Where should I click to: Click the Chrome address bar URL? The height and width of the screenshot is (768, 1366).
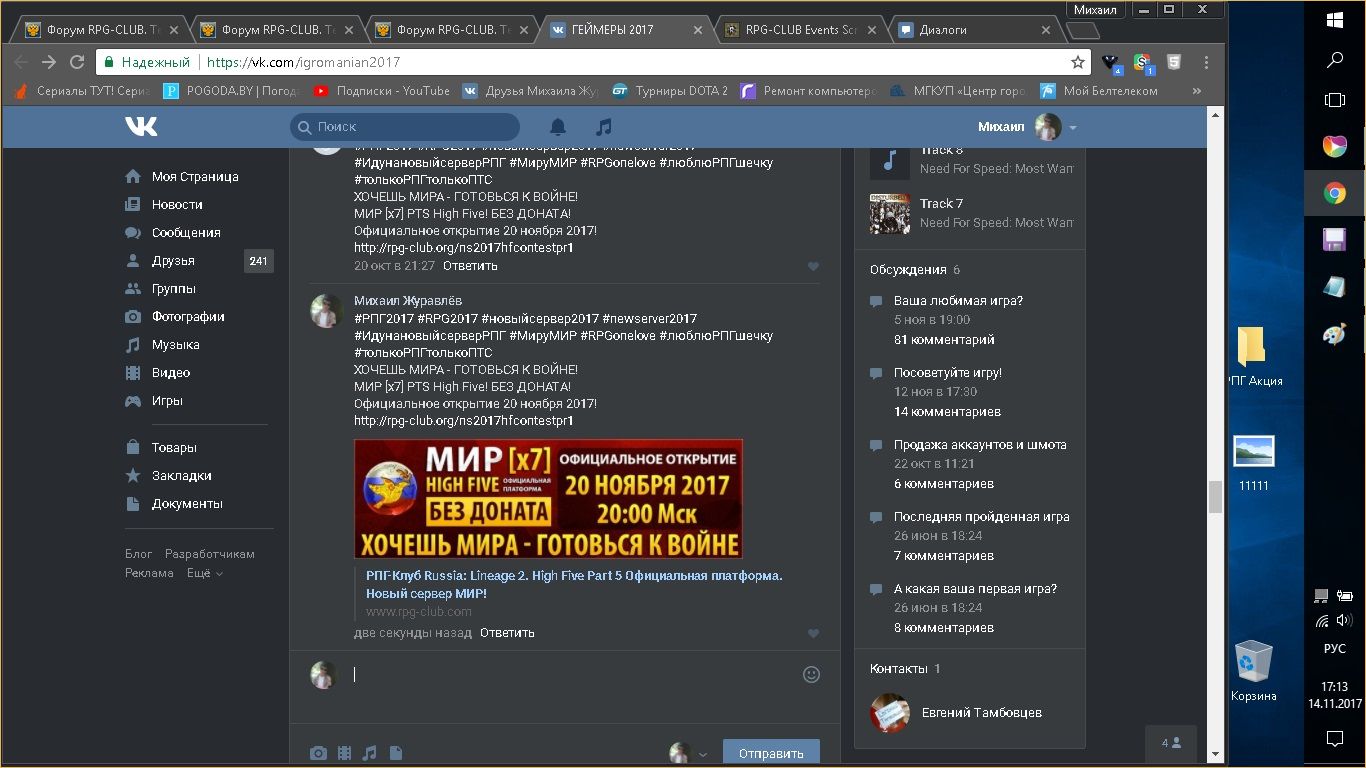point(302,62)
